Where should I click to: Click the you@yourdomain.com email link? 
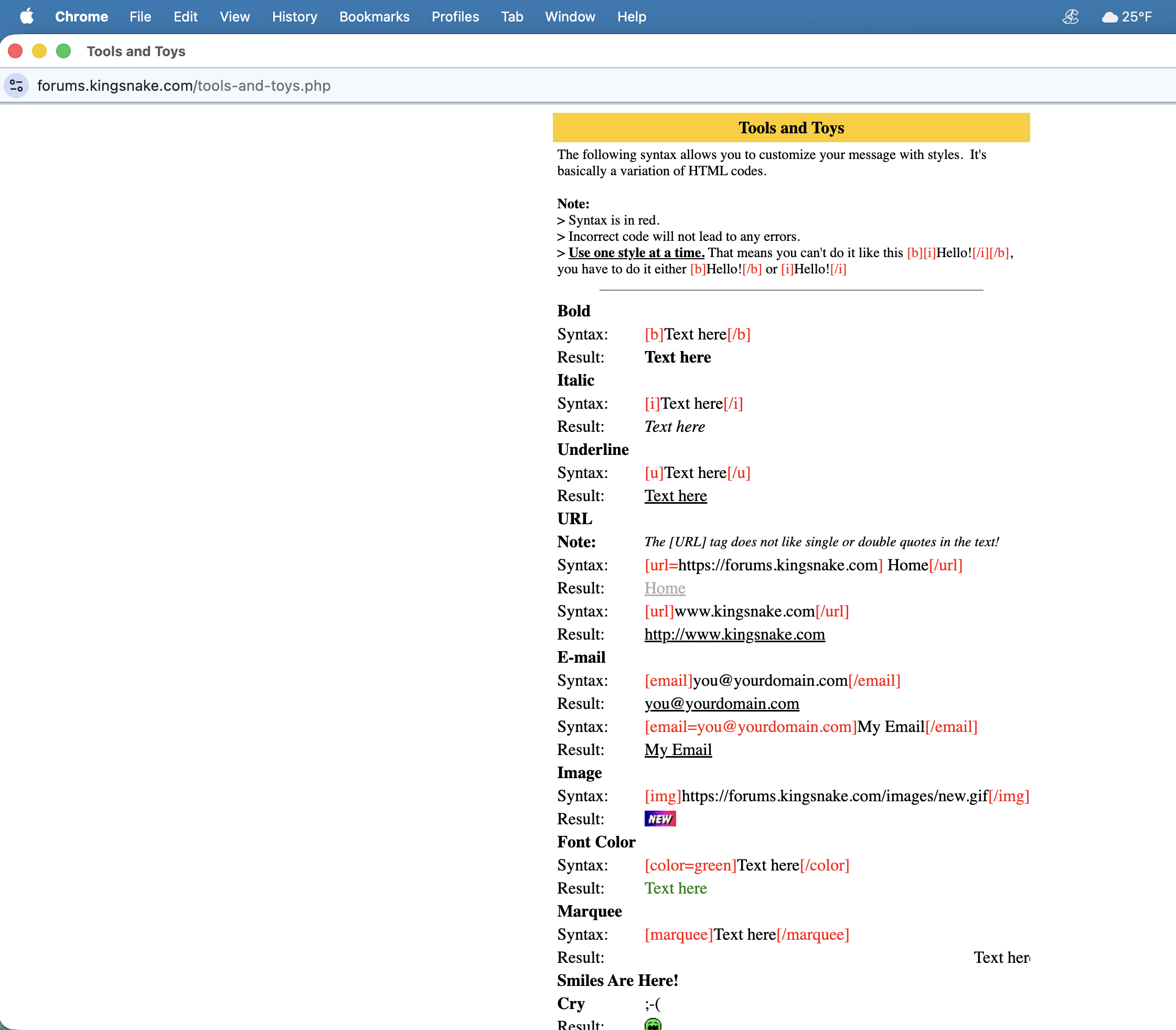click(721, 704)
